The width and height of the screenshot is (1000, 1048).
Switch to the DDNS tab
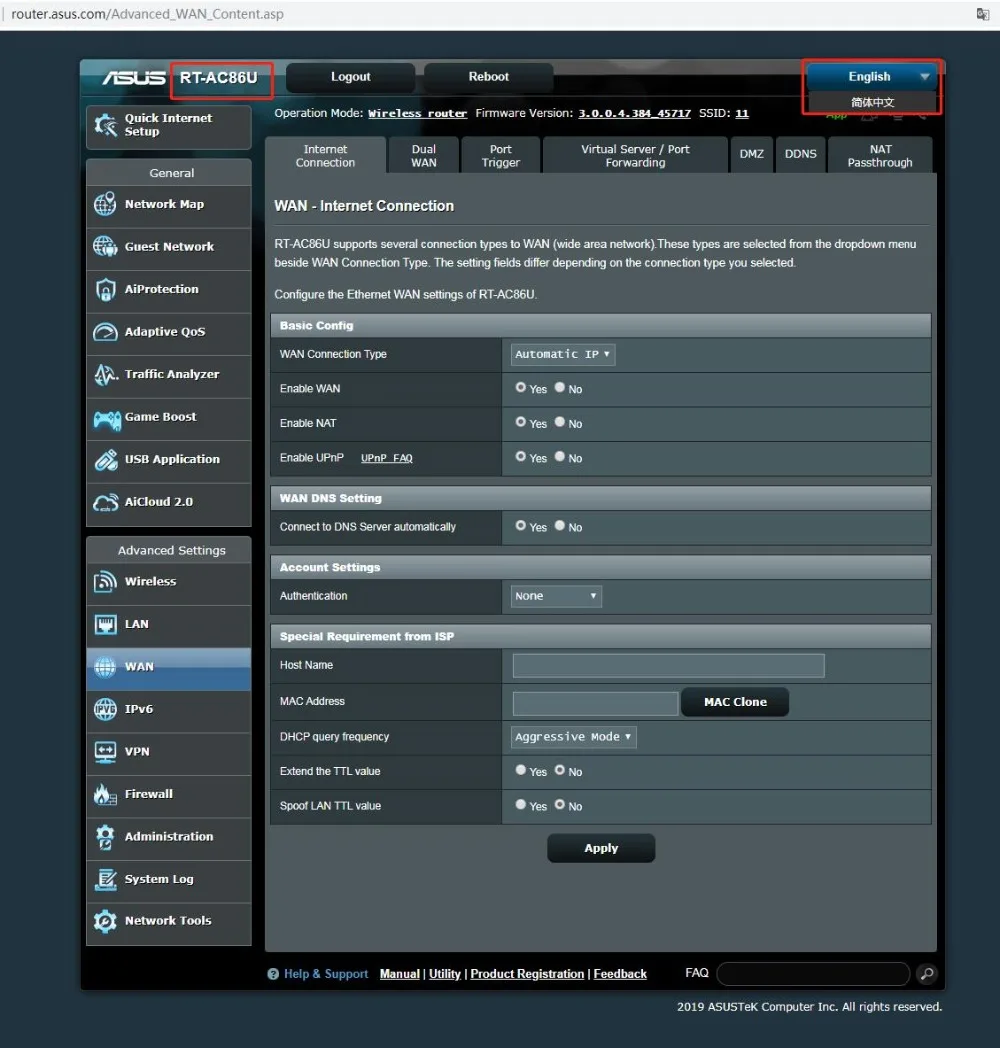click(800, 154)
